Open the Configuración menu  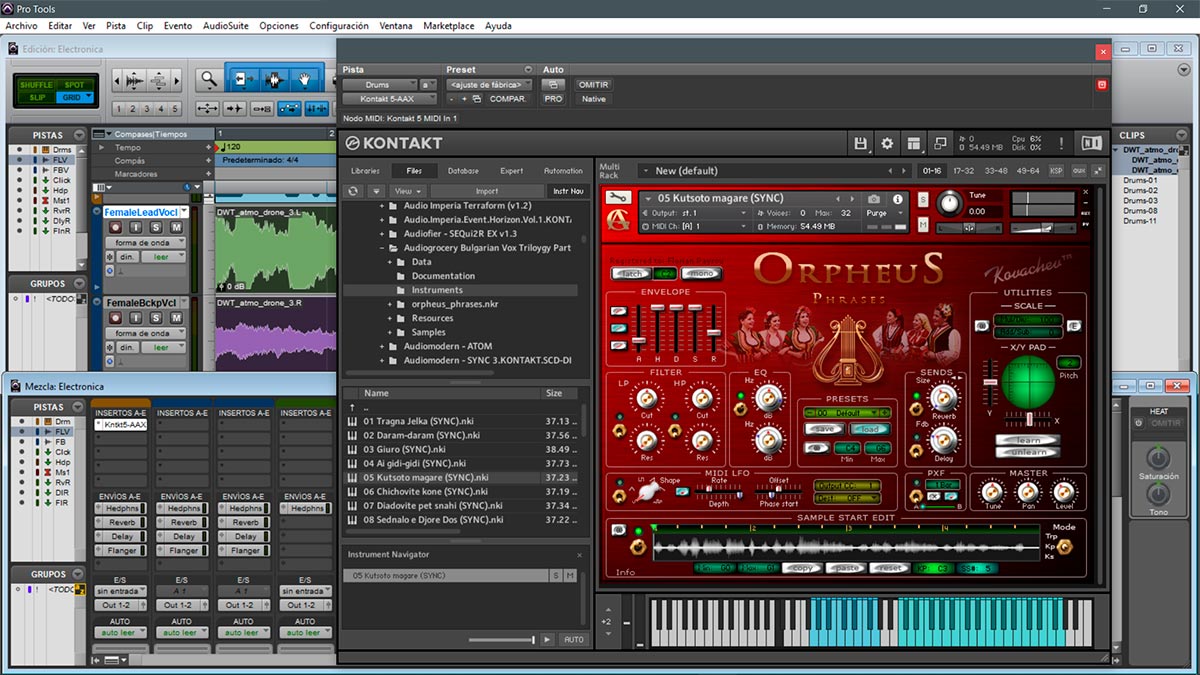339,26
